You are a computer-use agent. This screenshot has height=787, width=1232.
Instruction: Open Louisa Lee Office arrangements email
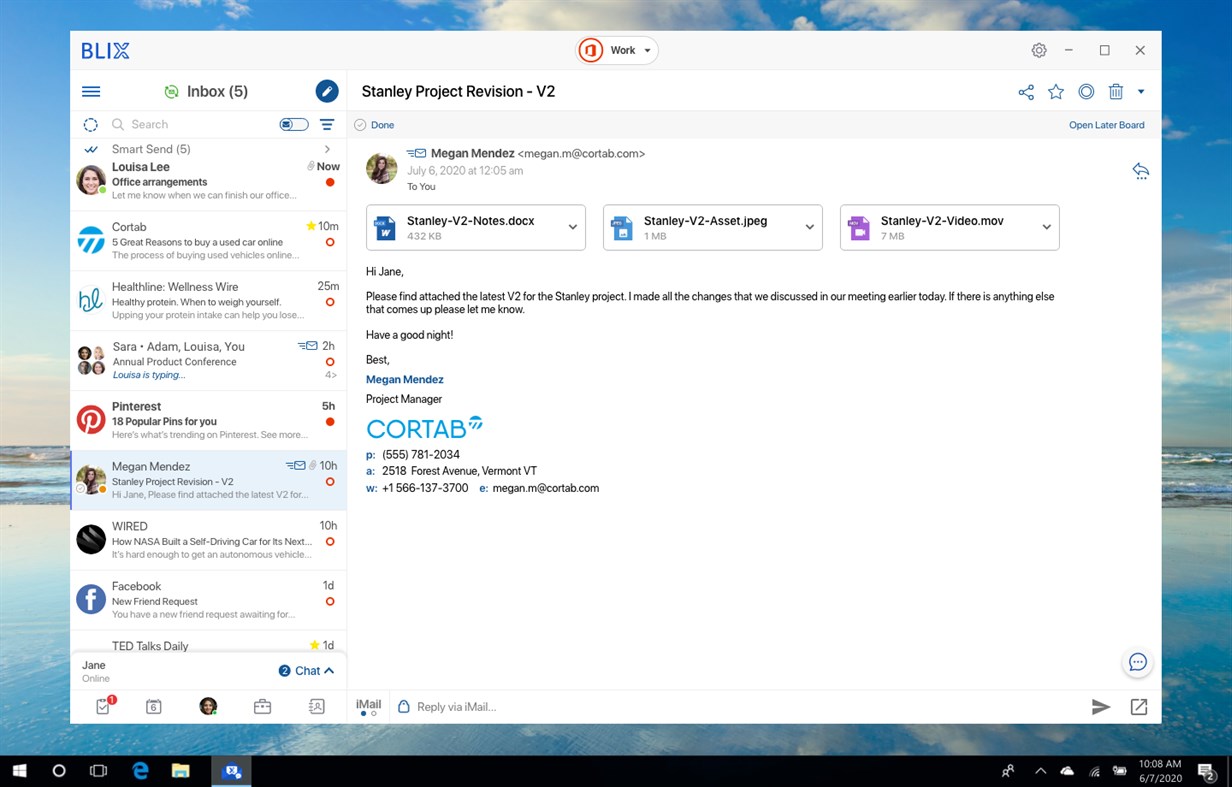(208, 181)
